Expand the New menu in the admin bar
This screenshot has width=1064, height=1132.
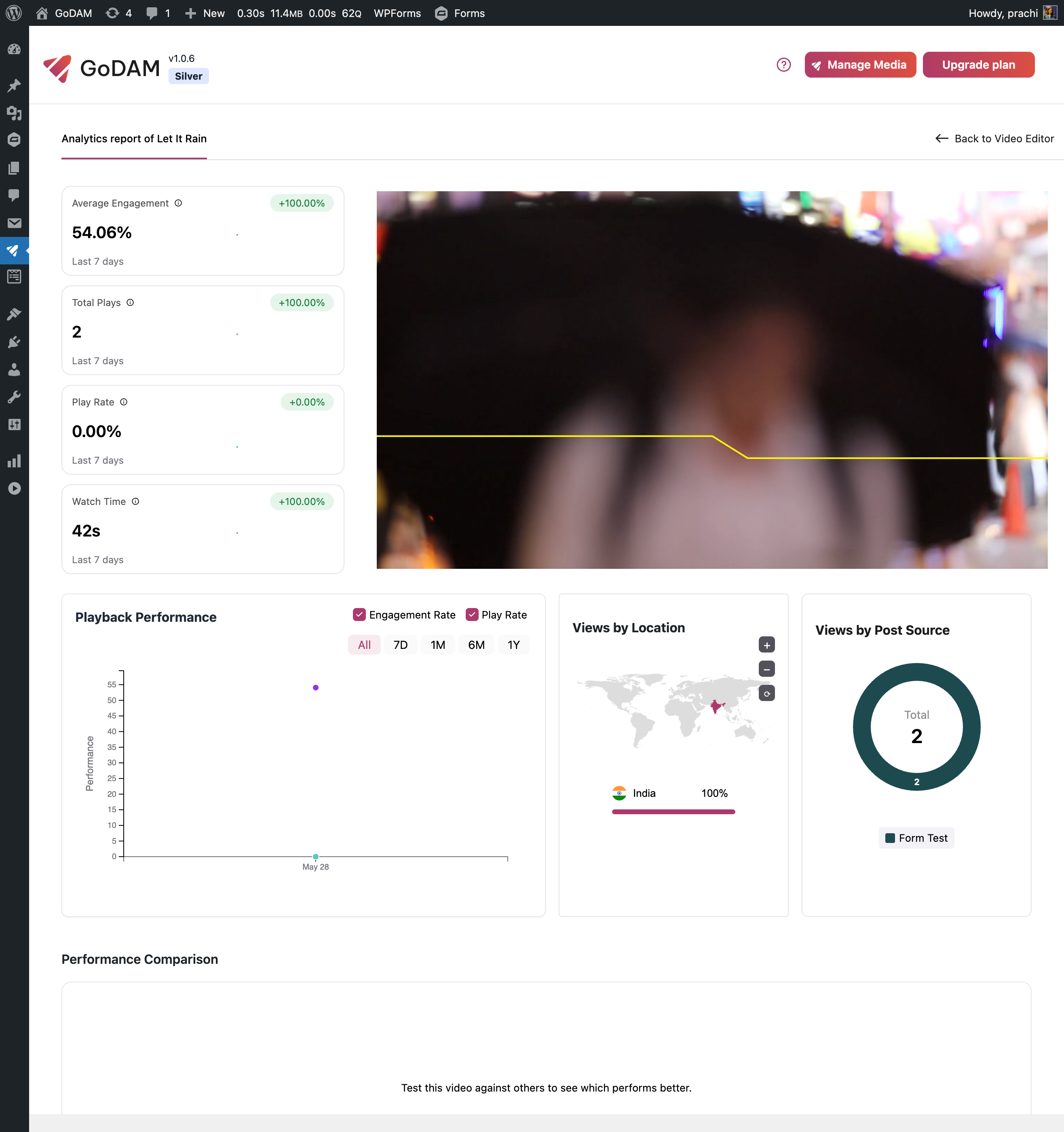tap(205, 13)
